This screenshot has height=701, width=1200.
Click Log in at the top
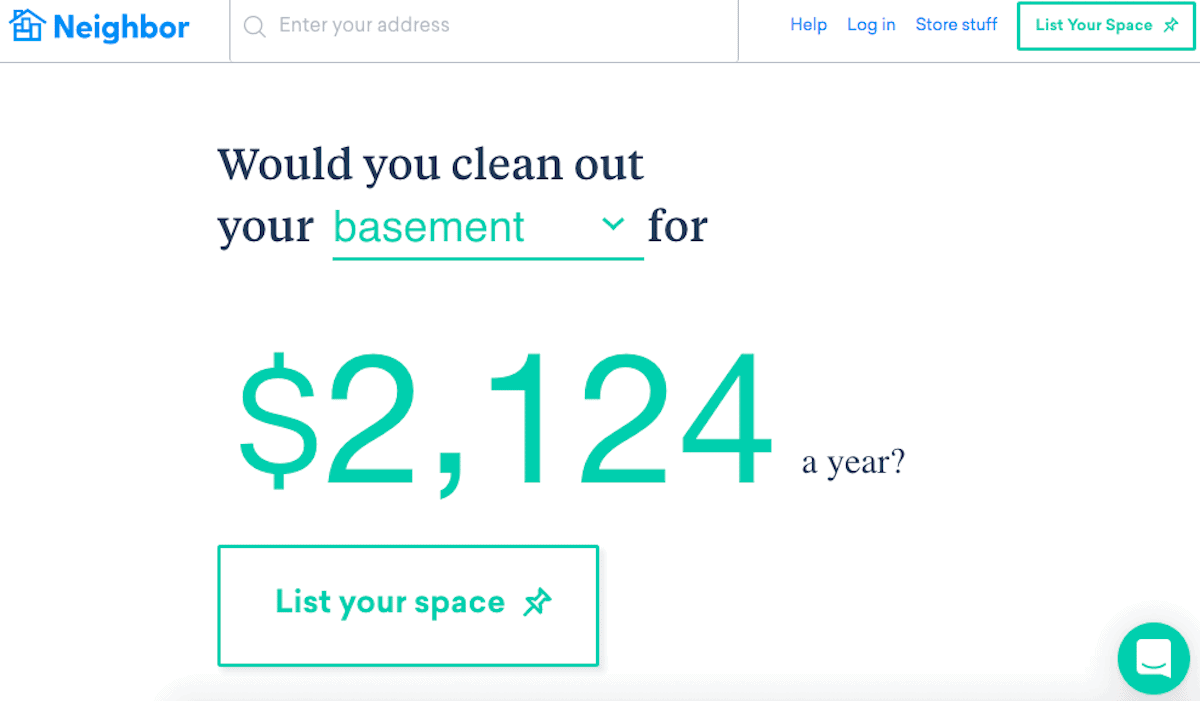[870, 25]
